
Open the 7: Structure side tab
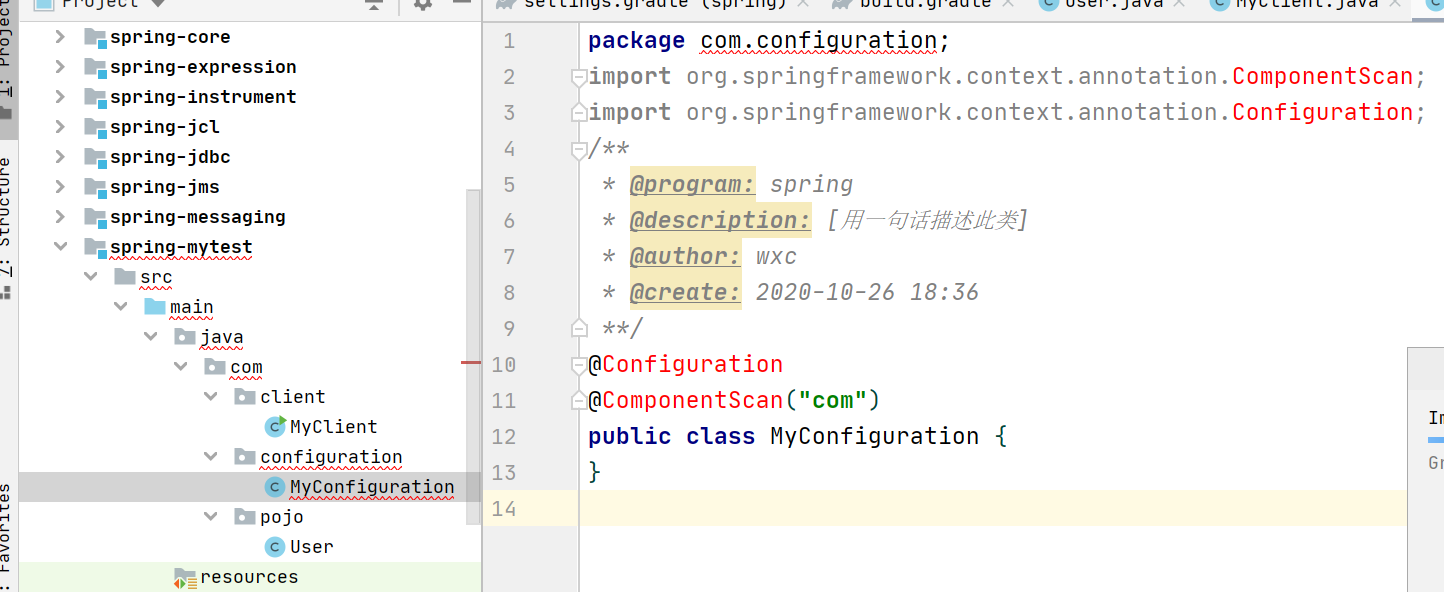[x=7, y=228]
